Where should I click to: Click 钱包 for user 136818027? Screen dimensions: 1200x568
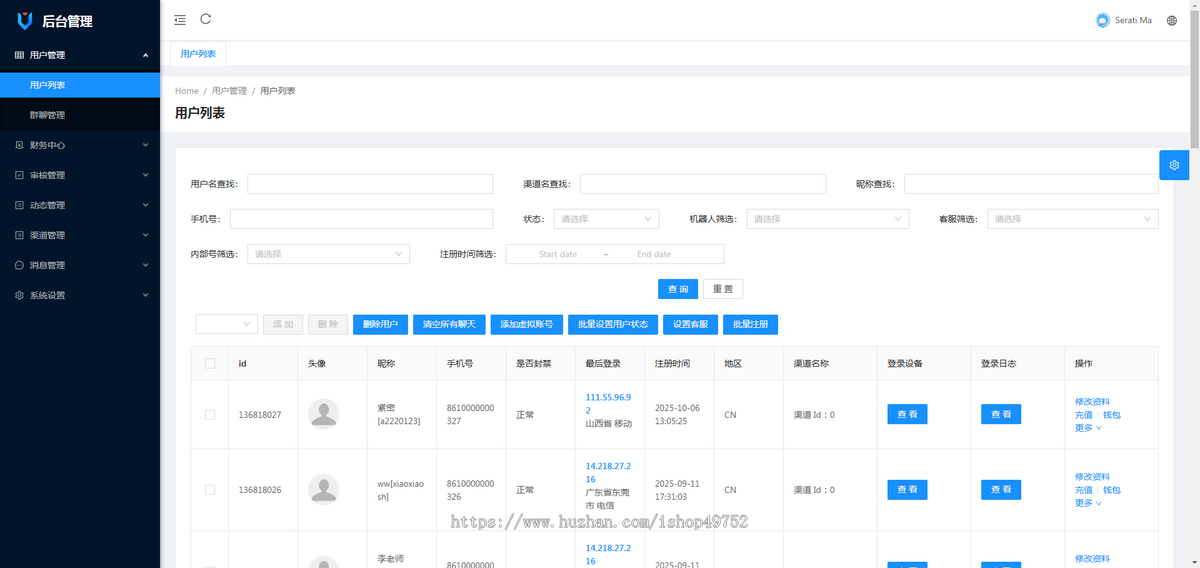click(x=1111, y=414)
